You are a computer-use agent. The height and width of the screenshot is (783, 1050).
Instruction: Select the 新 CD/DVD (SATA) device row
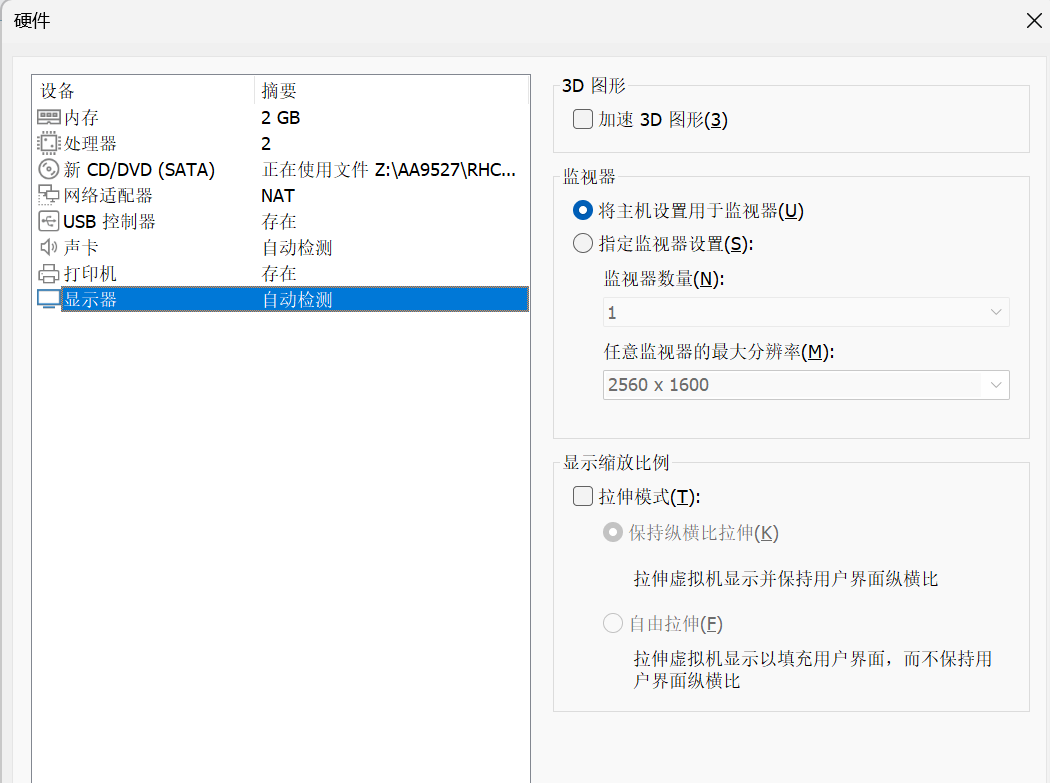pos(283,169)
